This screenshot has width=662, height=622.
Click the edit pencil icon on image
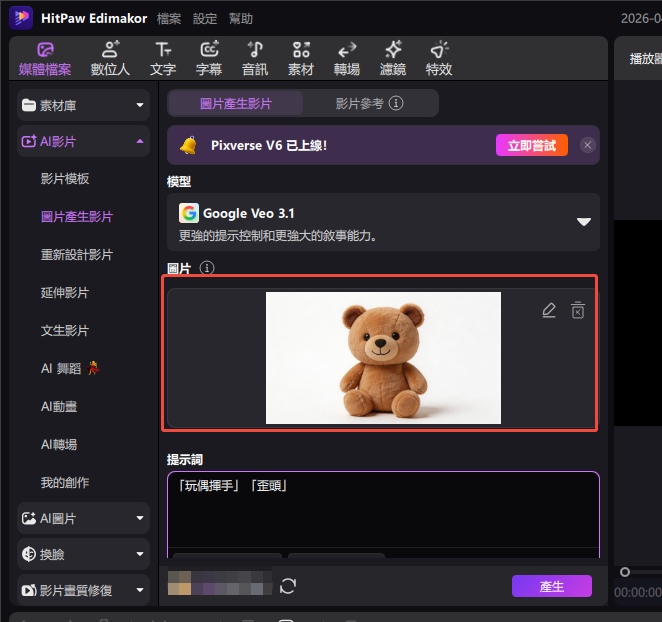(548, 311)
